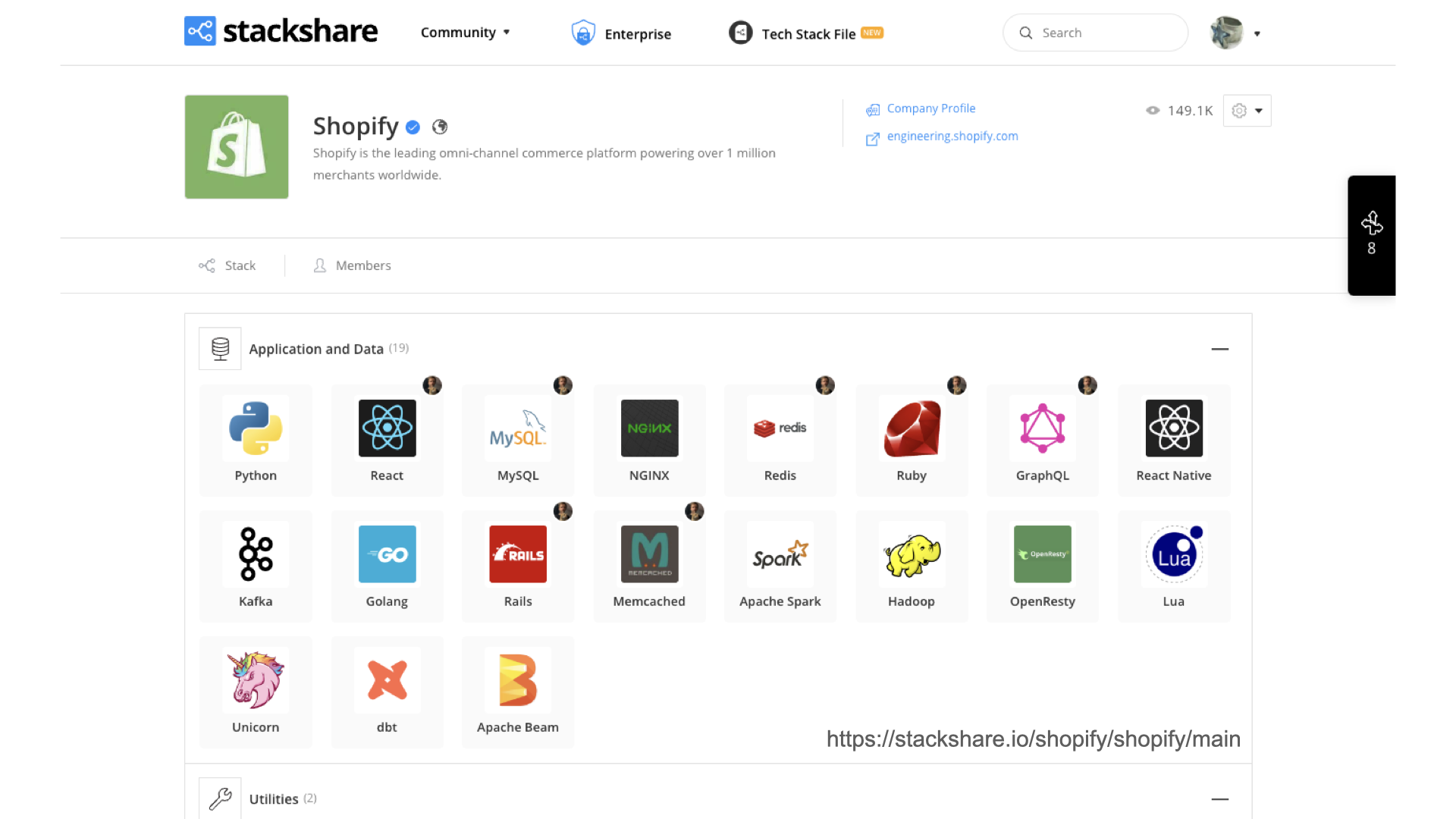The width and height of the screenshot is (1456, 819).
Task: Collapse the Application and Data section
Action: [1219, 349]
